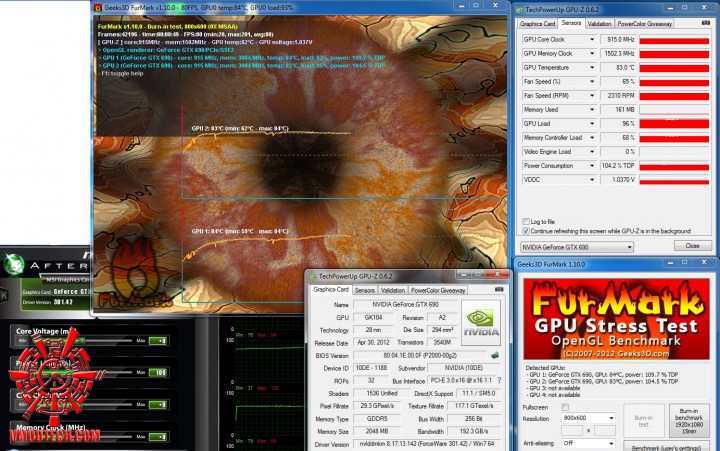Image resolution: width=720 pixels, height=451 pixels.
Task: Click the GPU-Z Sensors window title bar icon
Action: click(x=519, y=9)
